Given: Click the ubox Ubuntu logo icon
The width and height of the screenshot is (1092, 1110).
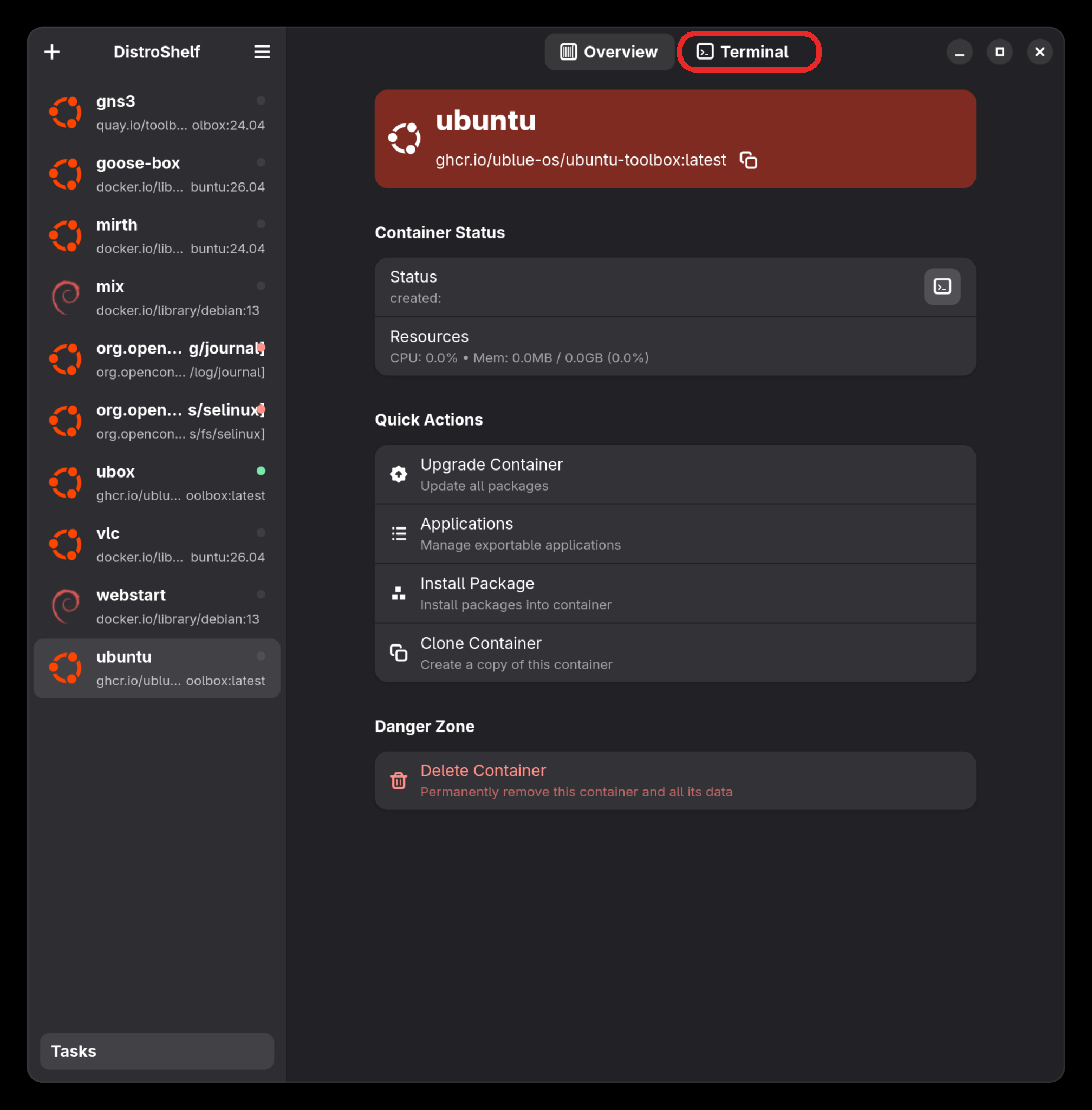Looking at the screenshot, I should [66, 484].
